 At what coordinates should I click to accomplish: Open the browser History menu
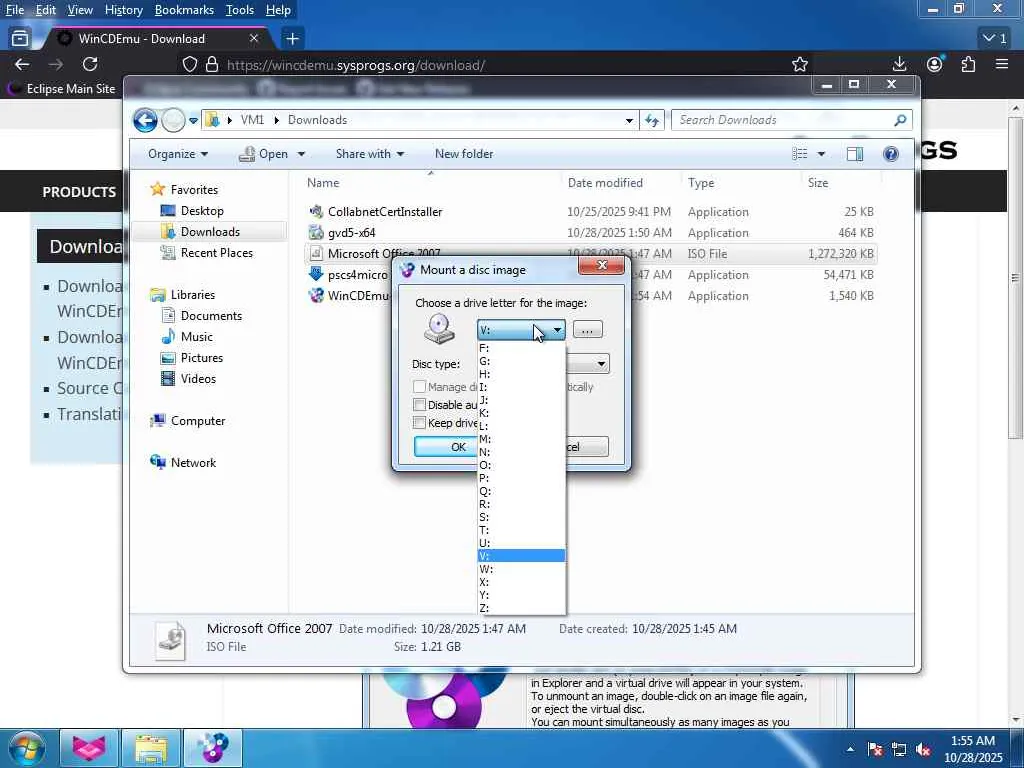(x=123, y=10)
